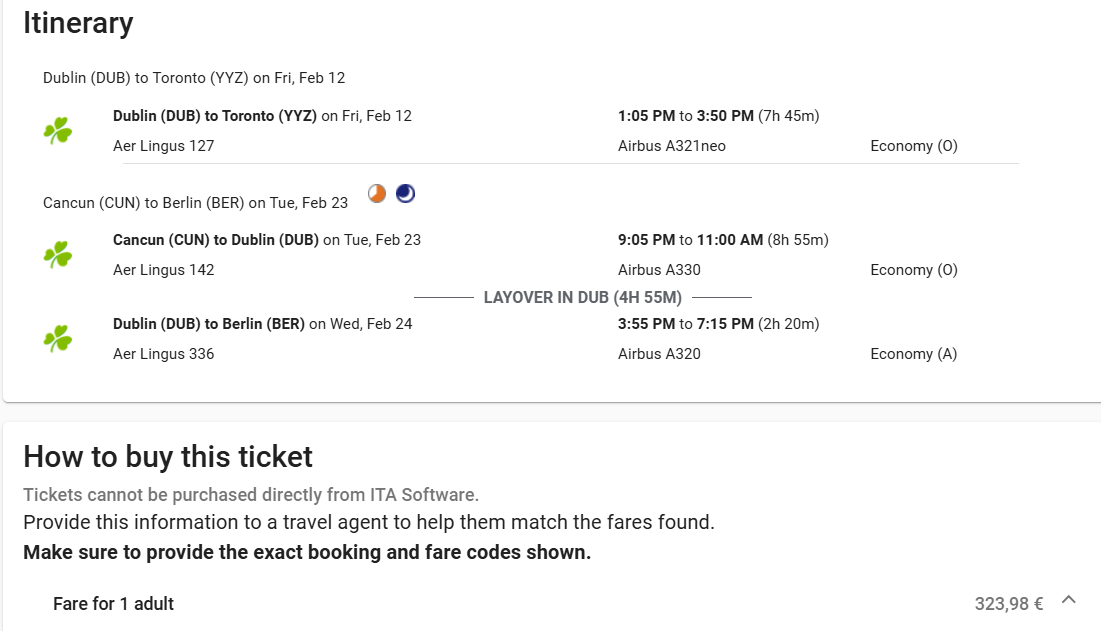Click the Aer Lingus 336 flight number
The image size is (1101, 631).
click(164, 354)
